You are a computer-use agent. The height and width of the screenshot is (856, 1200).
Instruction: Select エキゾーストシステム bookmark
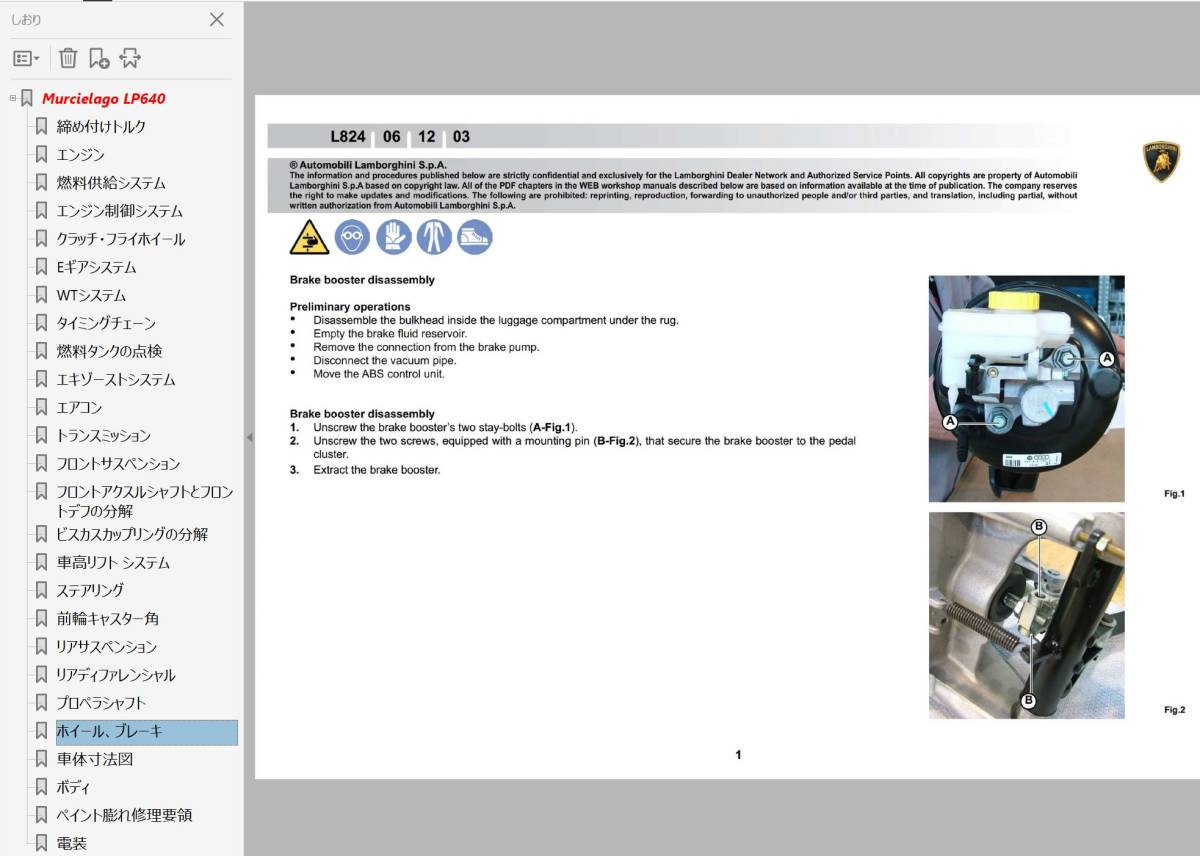pos(116,379)
